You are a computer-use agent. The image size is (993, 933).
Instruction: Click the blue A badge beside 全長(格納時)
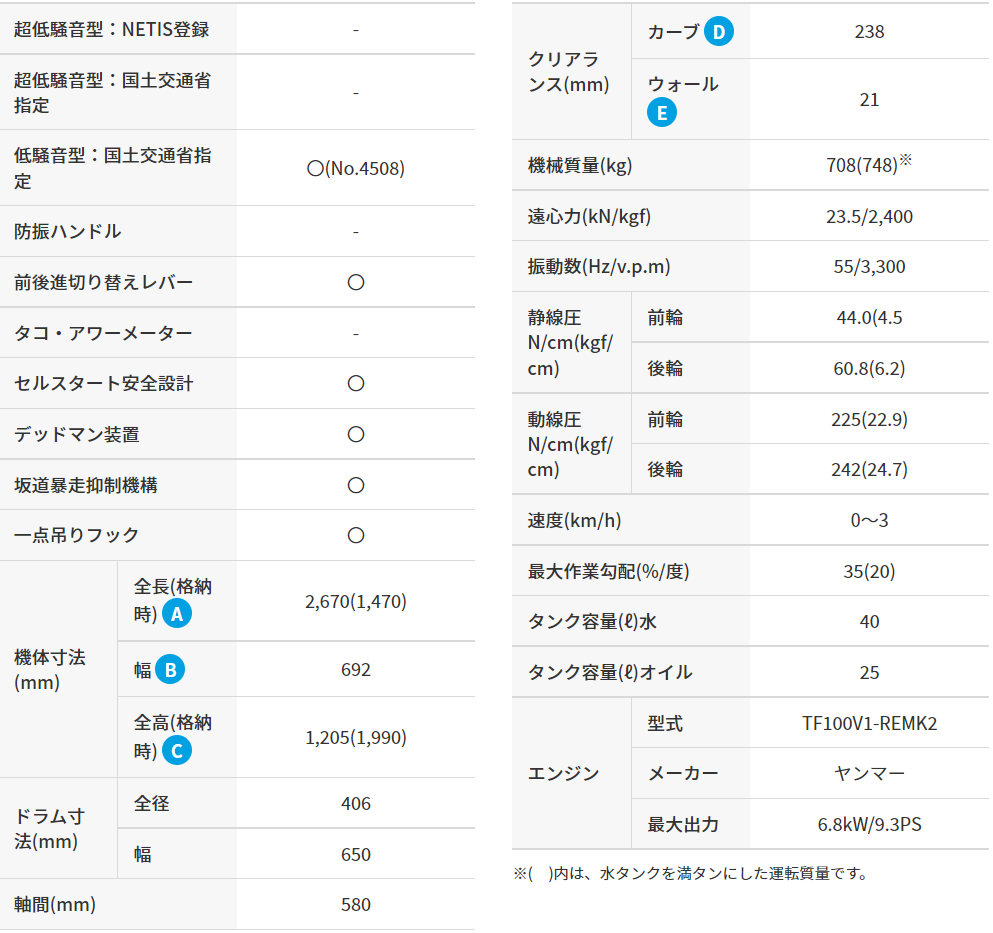point(176,615)
